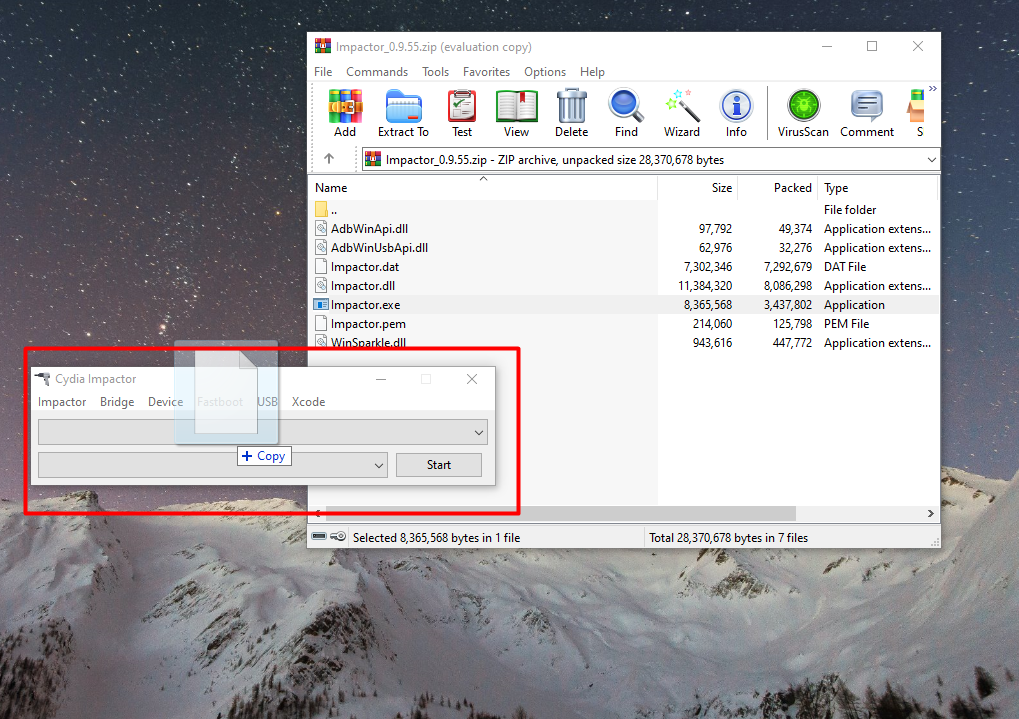This screenshot has height=719, width=1019.
Task: Select AdbWinUsbApi.dll in the file list
Action: (624, 248)
